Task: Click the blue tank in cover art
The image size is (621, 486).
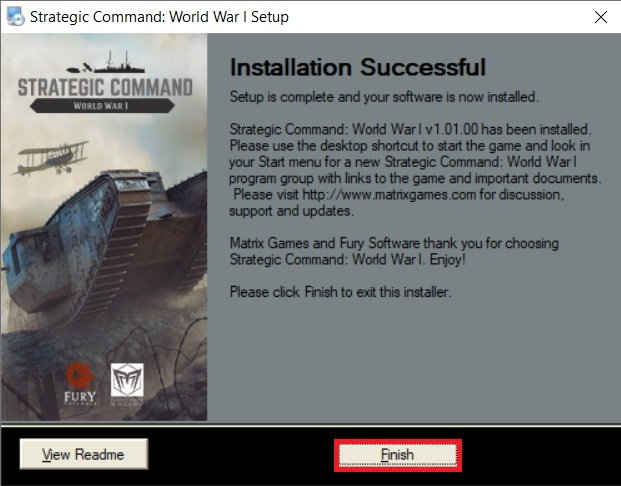Action: (x=103, y=238)
